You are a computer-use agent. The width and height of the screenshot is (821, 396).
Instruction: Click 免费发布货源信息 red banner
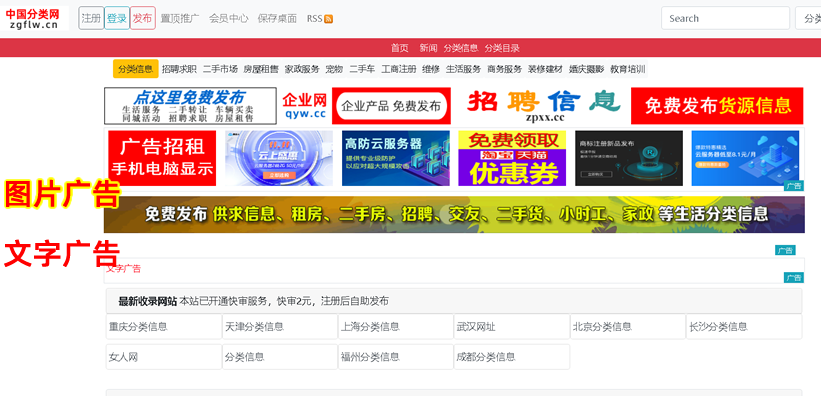click(x=717, y=106)
